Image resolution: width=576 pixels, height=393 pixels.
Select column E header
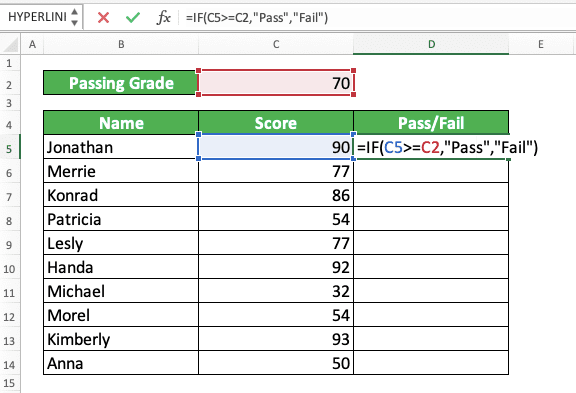coord(540,44)
